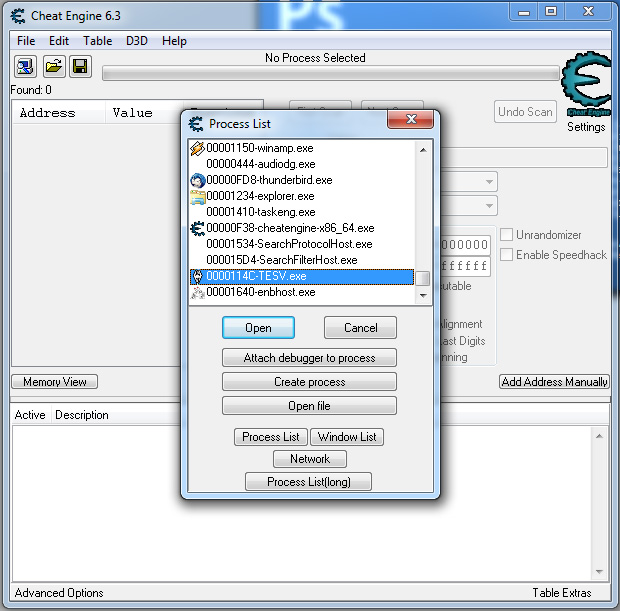Click the TESV.exe process icon
The height and width of the screenshot is (611, 620).
[x=197, y=276]
